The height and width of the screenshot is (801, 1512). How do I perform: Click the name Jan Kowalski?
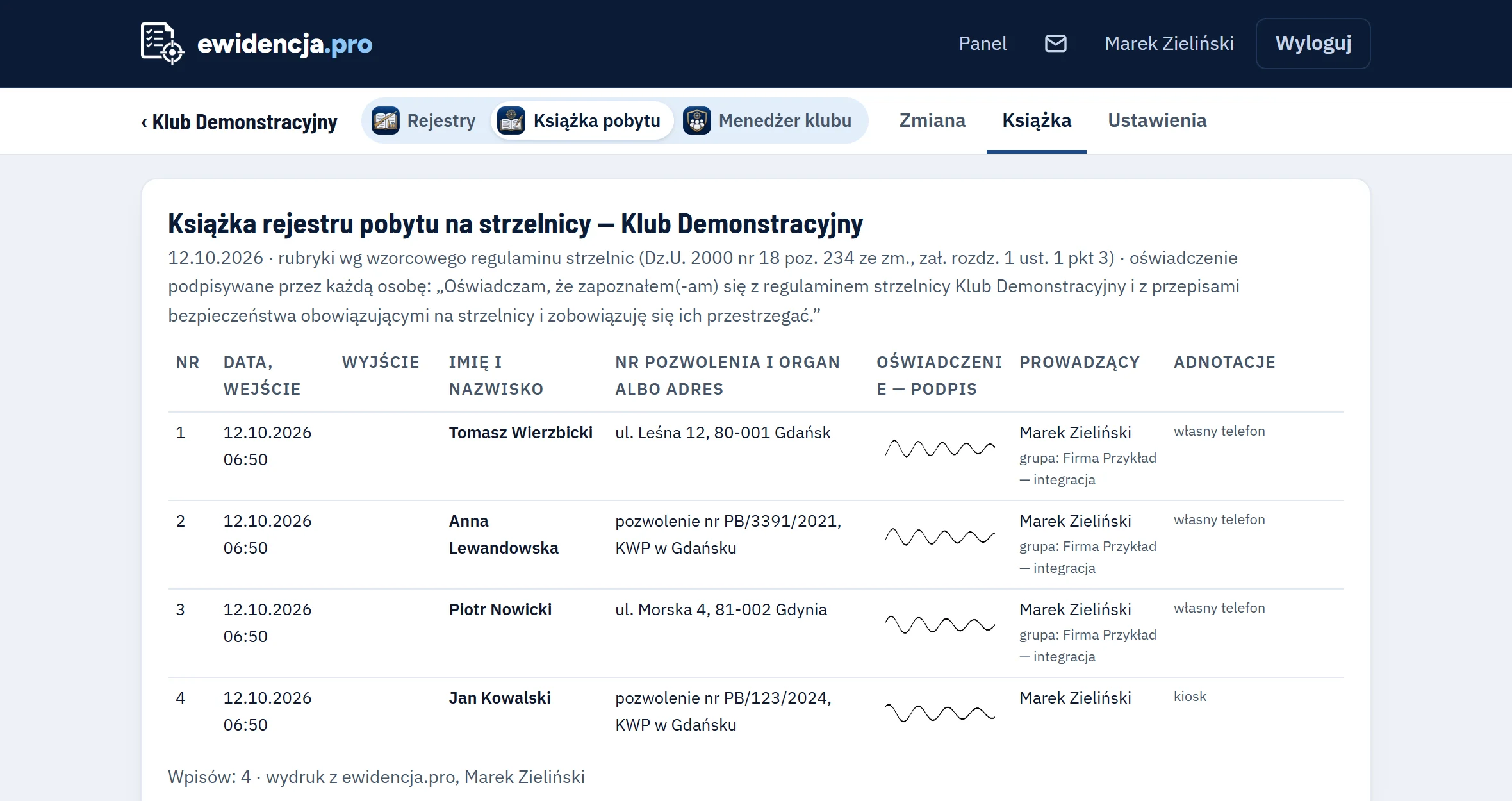(500, 698)
